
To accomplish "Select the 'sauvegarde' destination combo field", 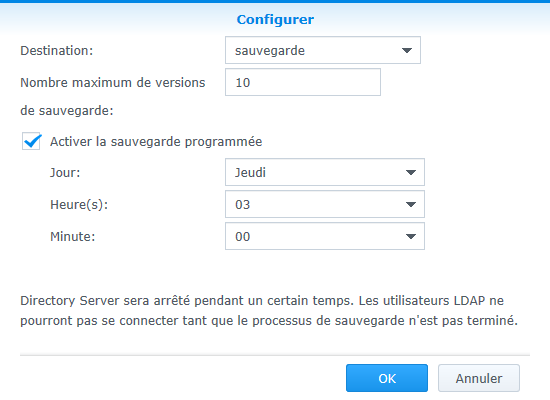I will [x=323, y=50].
